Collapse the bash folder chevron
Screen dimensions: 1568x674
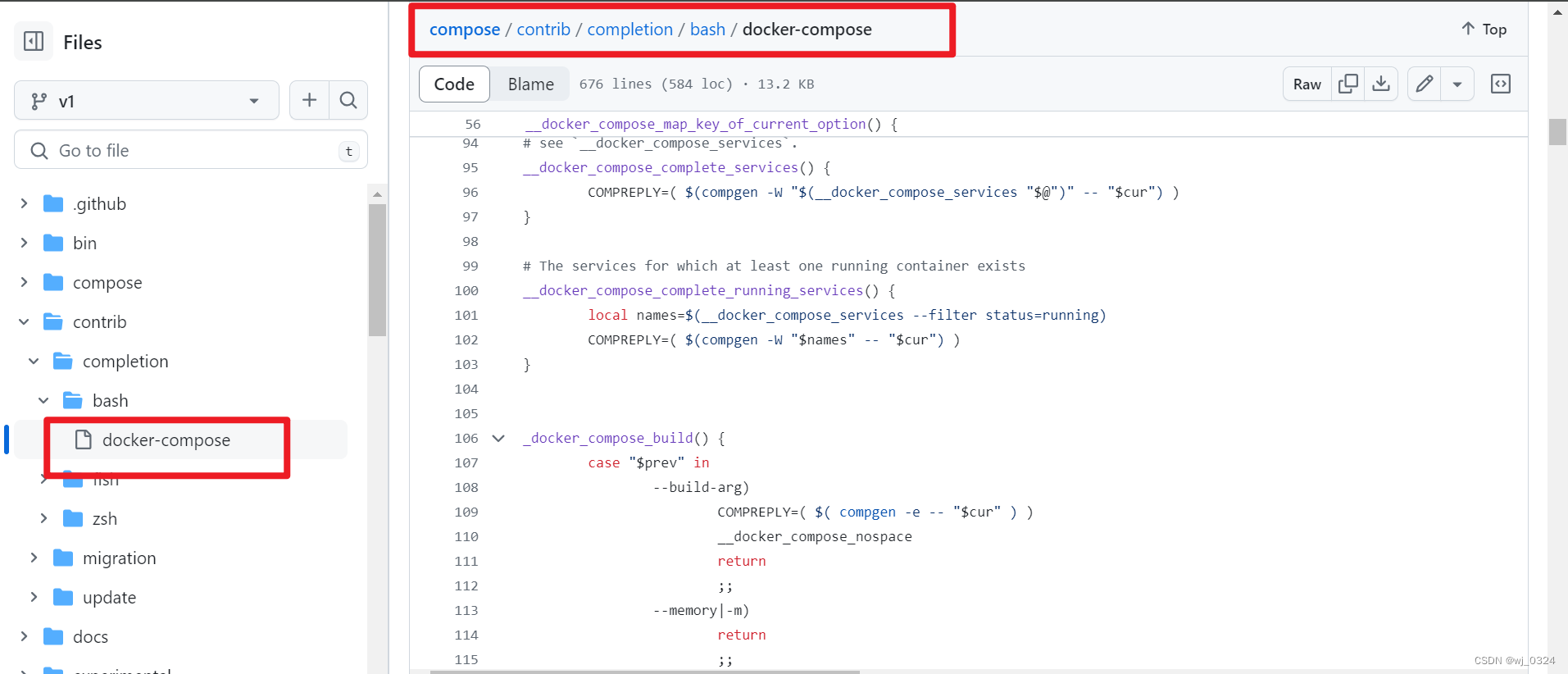tap(43, 400)
